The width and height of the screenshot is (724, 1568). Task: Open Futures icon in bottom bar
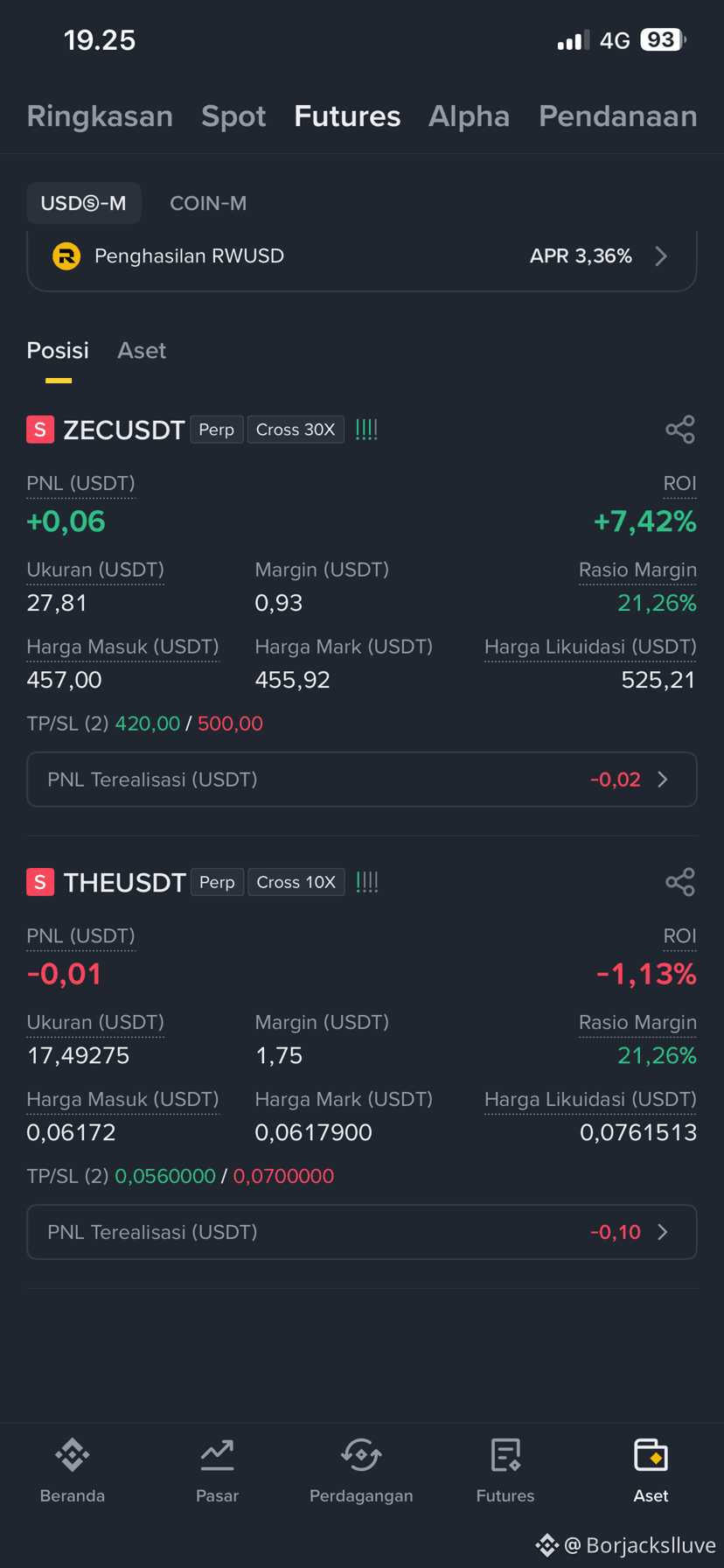(505, 1455)
